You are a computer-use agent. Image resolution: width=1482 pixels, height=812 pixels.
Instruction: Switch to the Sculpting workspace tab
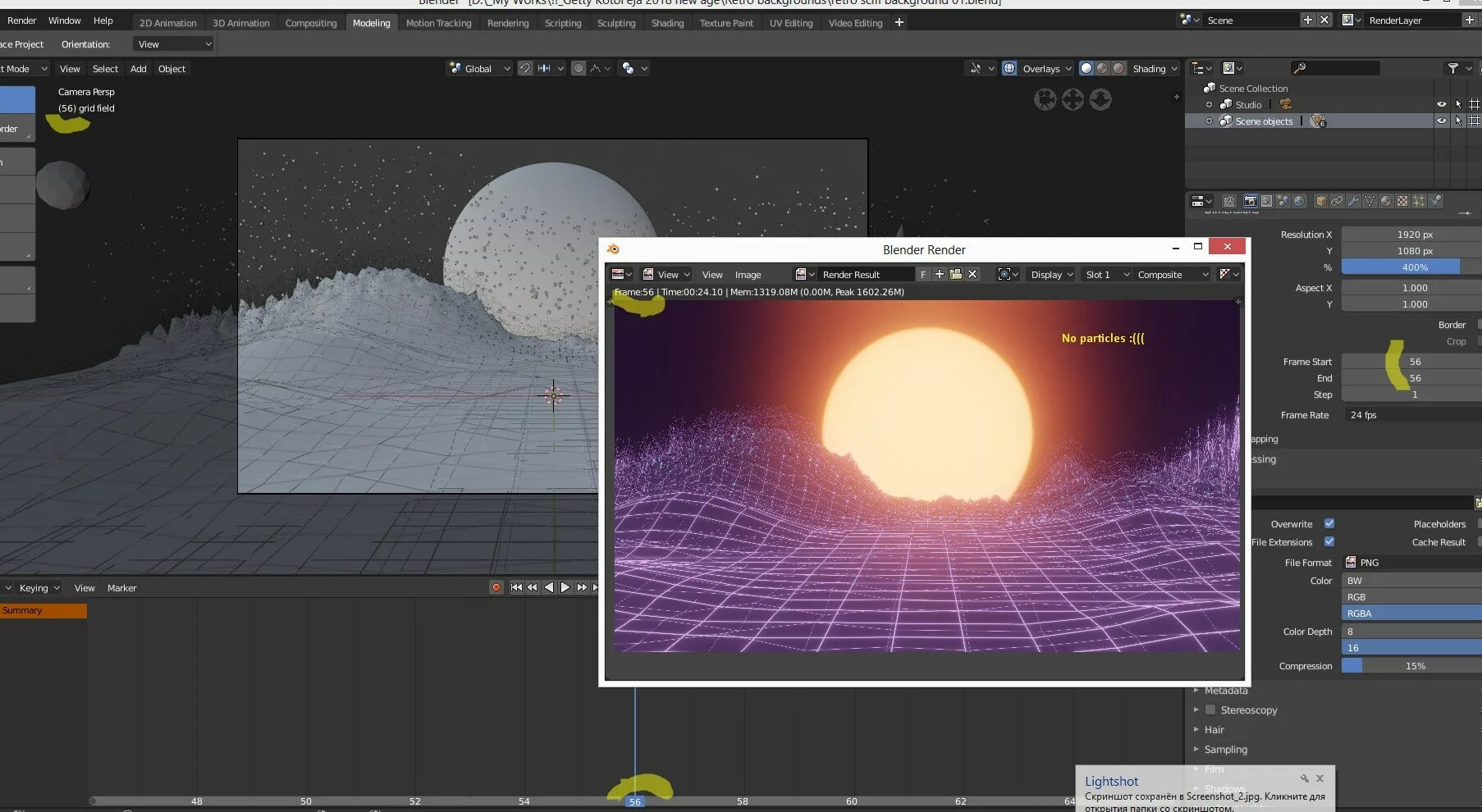point(615,23)
